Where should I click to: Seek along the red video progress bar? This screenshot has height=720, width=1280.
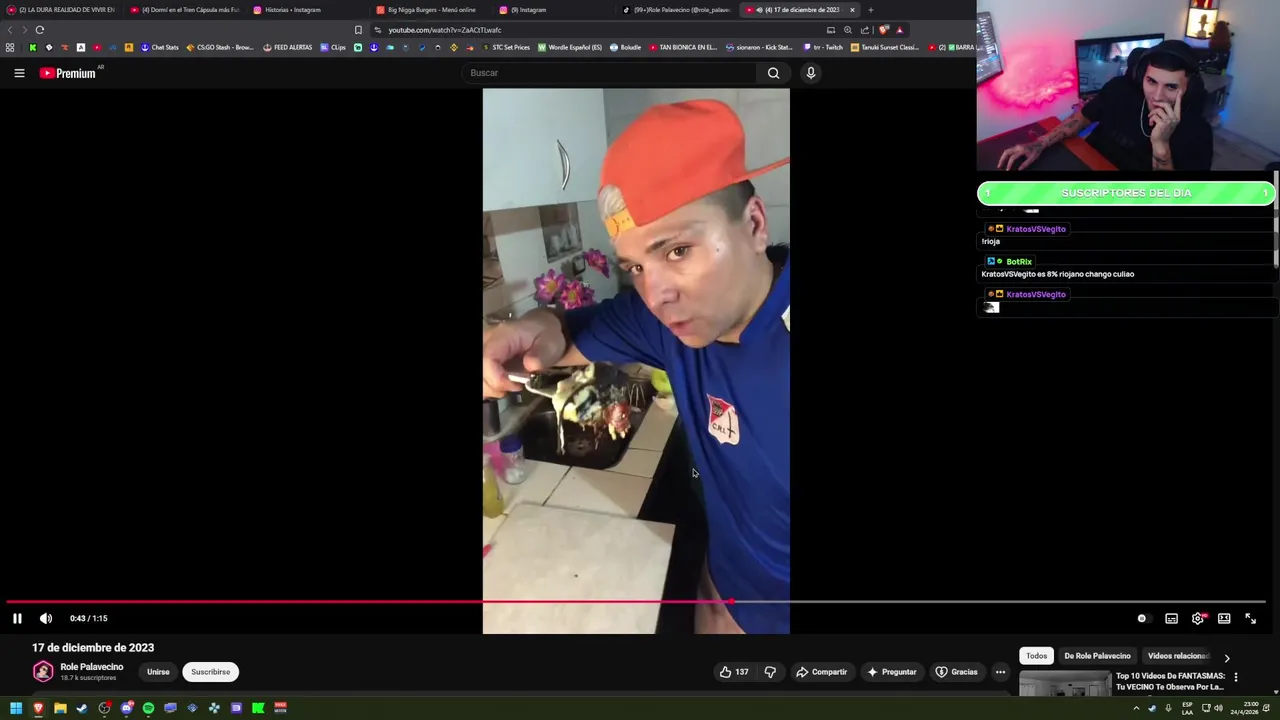click(636, 602)
